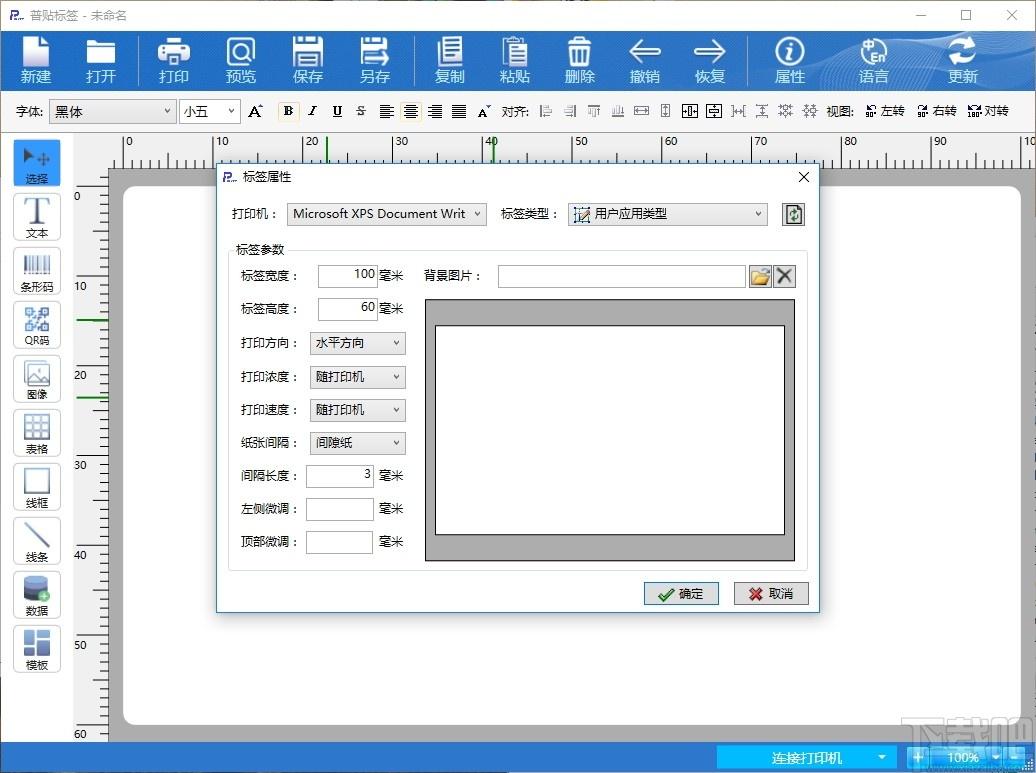Toggle italic formatting button
The width and height of the screenshot is (1036, 773).
[313, 112]
